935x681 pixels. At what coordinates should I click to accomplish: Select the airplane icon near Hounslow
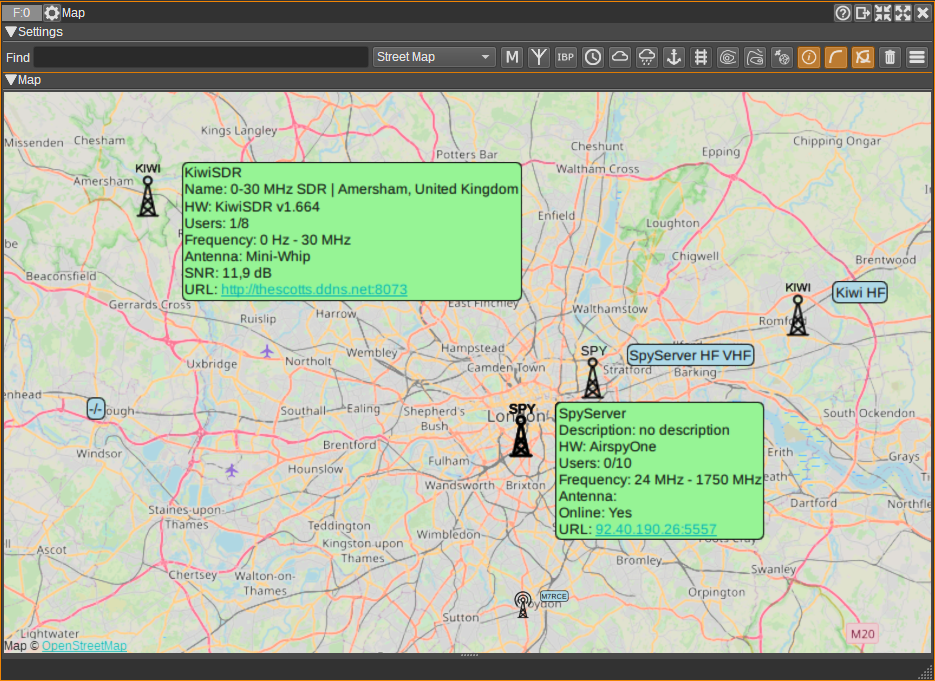(x=232, y=470)
